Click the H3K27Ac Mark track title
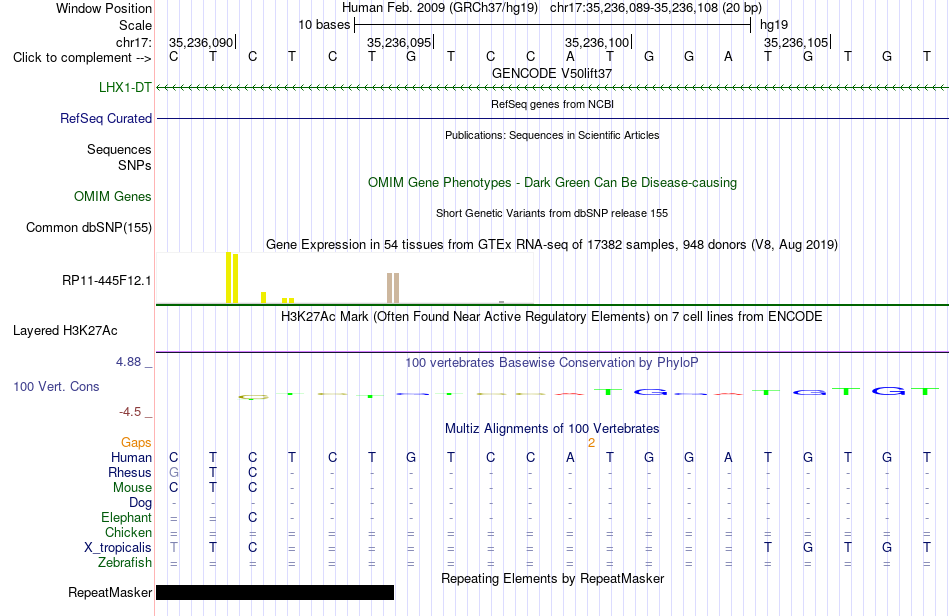950x616 pixels. (552, 316)
